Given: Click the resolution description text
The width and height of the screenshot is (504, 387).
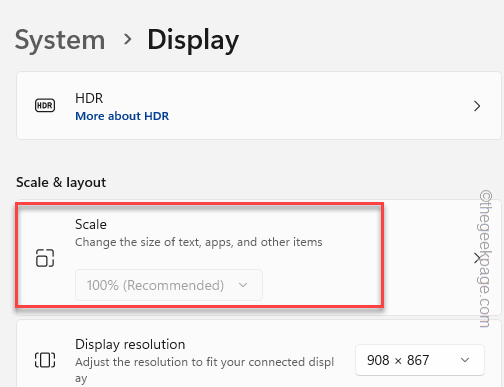Looking at the screenshot, I should click(x=204, y=370).
